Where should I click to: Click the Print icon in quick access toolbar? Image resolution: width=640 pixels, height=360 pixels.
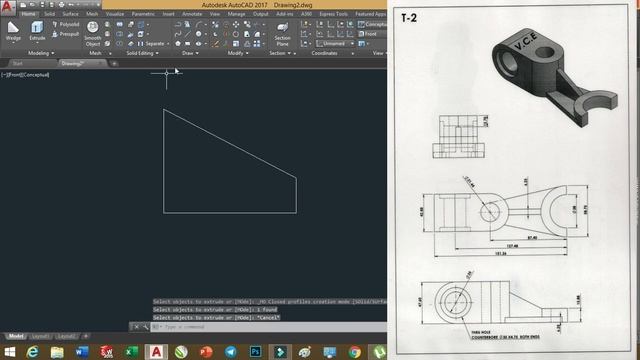coord(61,5)
